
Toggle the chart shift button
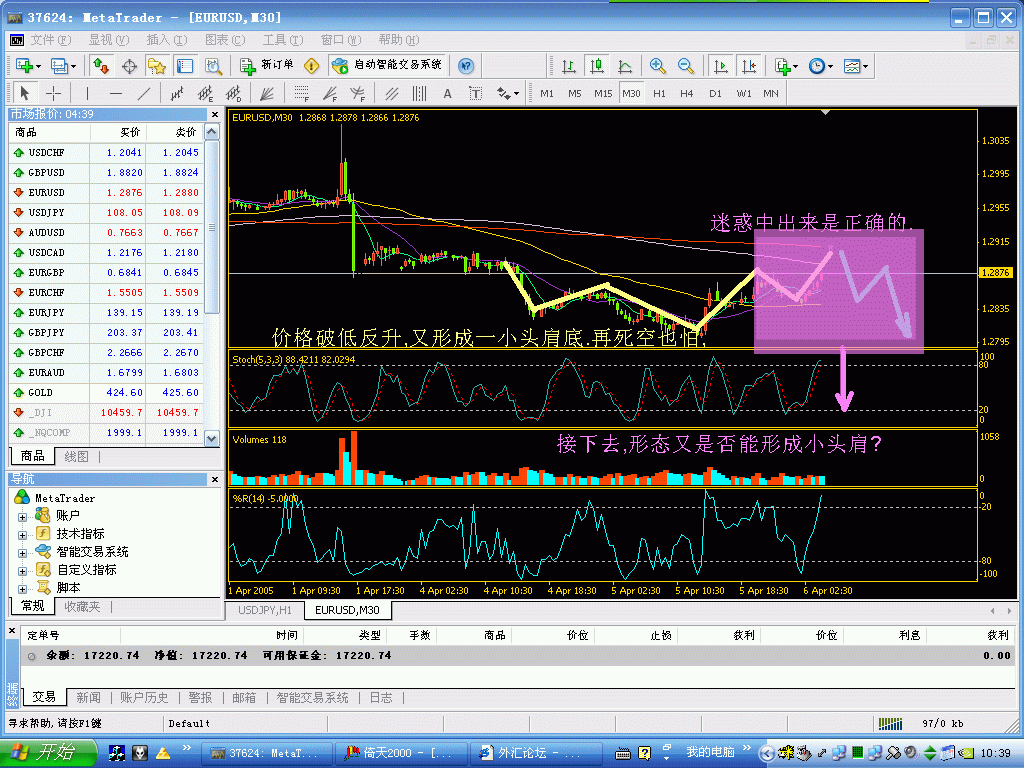click(748, 66)
